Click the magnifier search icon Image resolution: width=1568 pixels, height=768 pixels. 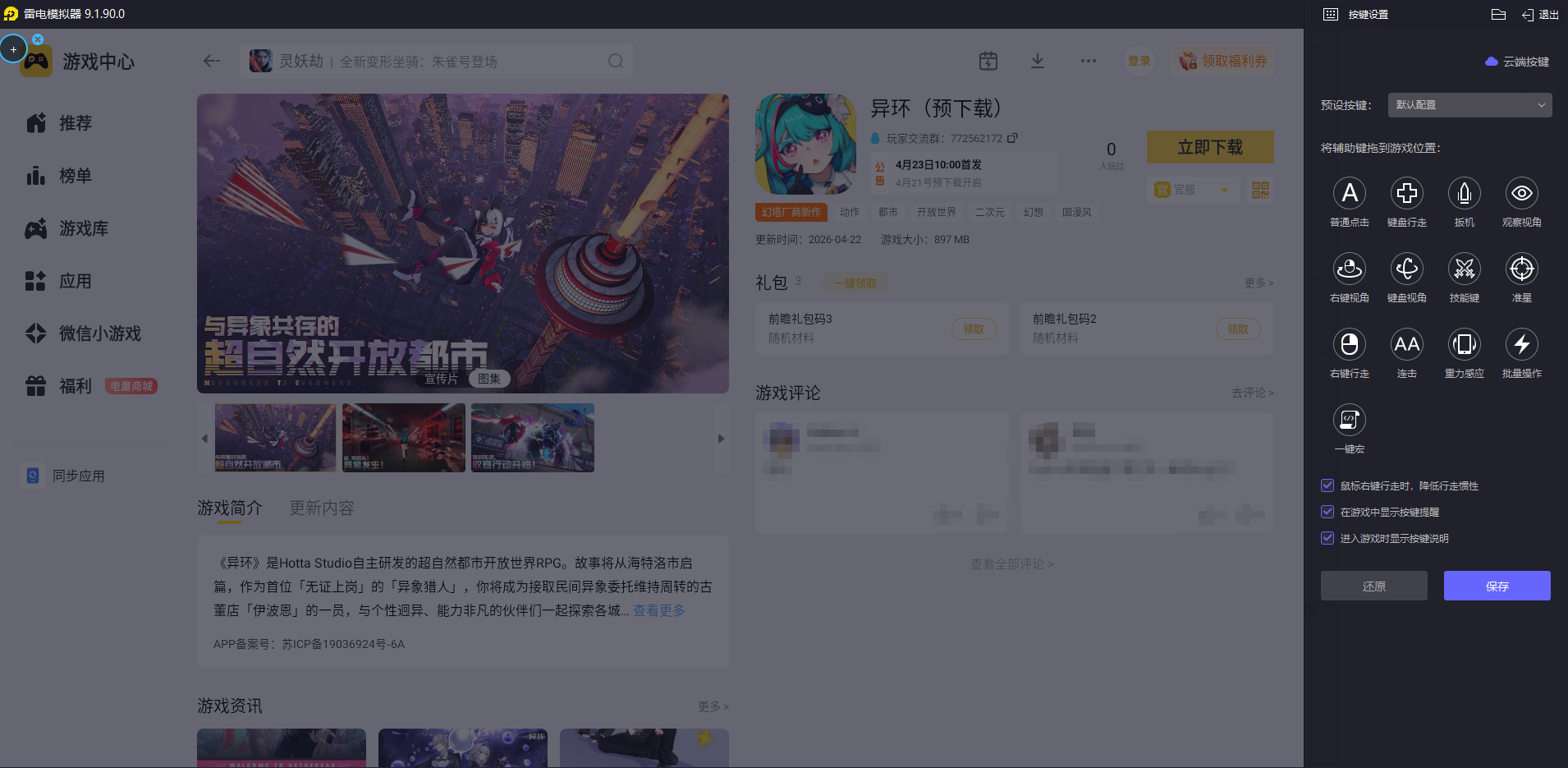[616, 61]
